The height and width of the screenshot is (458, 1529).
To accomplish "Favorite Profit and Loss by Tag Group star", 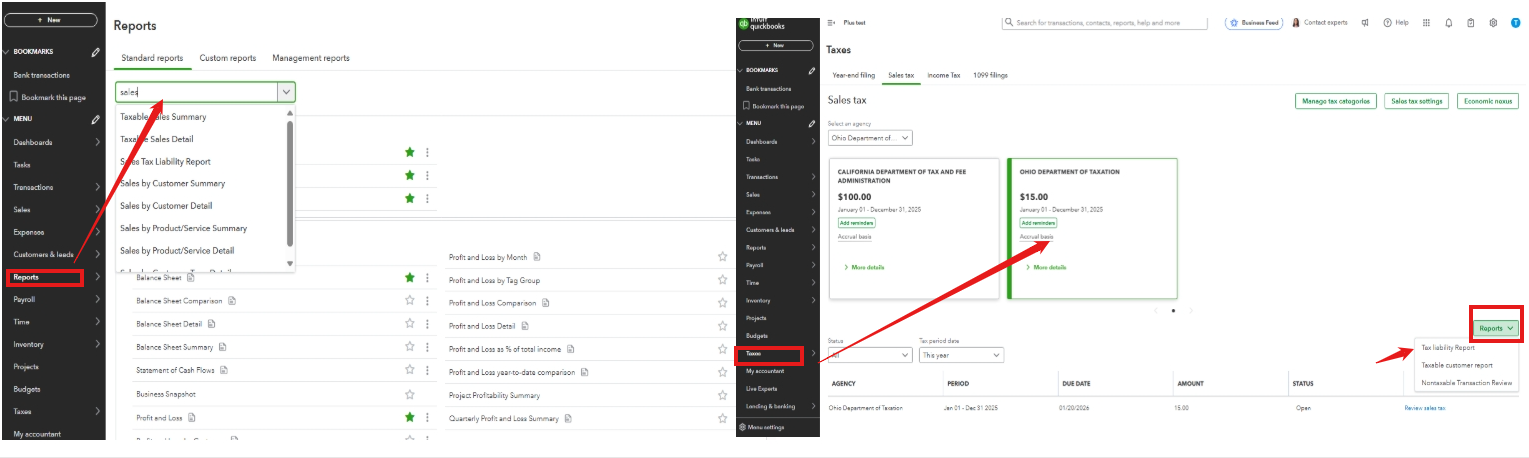I will [x=722, y=280].
